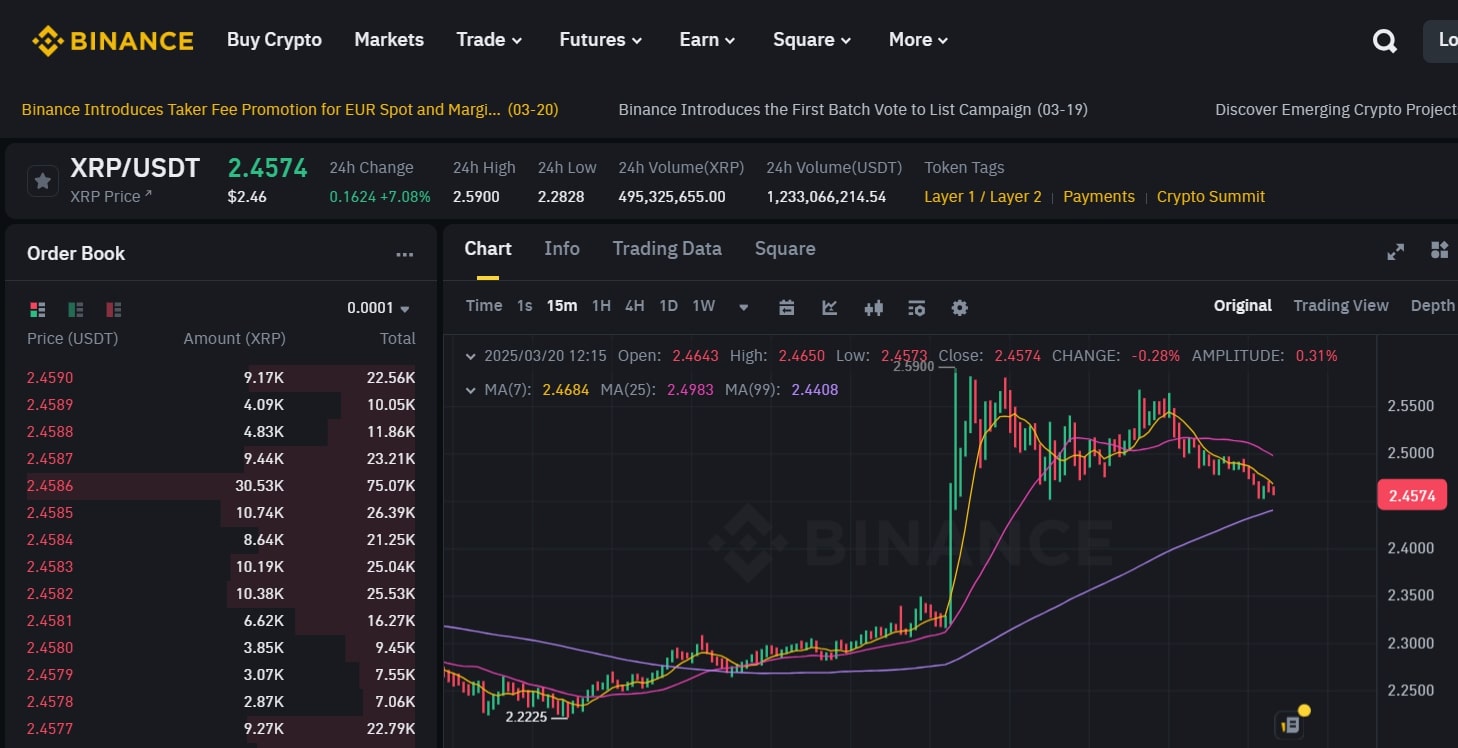Click the Layer 1 / Layer 2 tag
This screenshot has height=748, width=1458.
pos(983,196)
